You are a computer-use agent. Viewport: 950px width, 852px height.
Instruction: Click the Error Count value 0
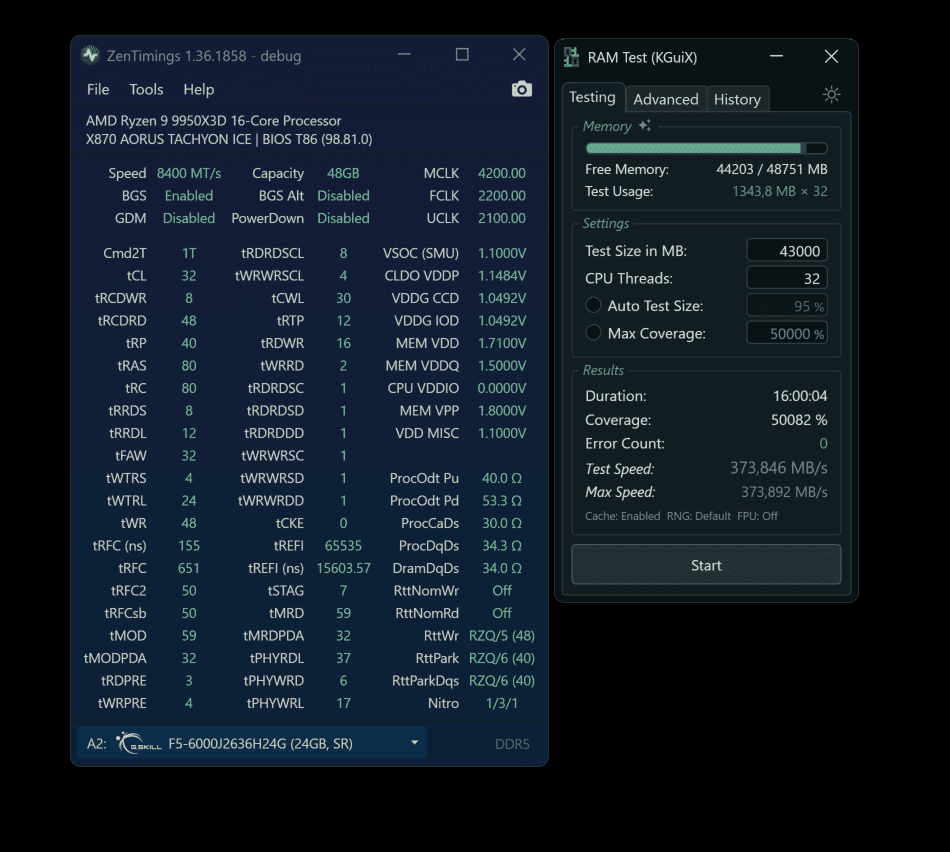coord(823,444)
